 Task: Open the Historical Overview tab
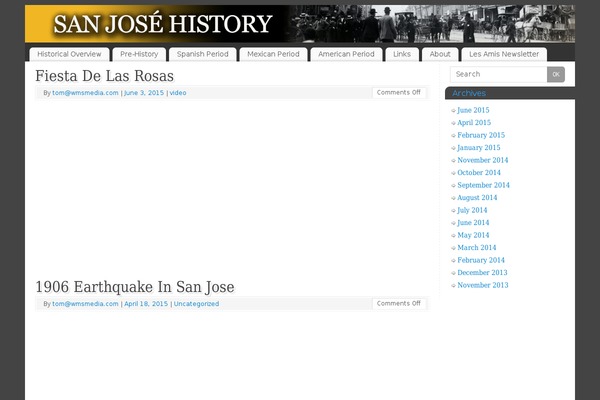pos(69,54)
